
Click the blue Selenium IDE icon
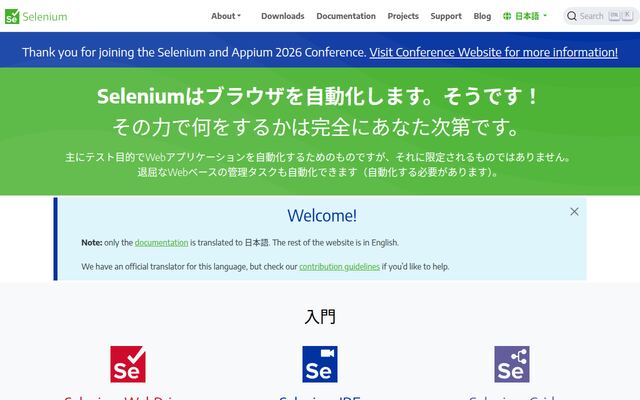(x=320, y=364)
